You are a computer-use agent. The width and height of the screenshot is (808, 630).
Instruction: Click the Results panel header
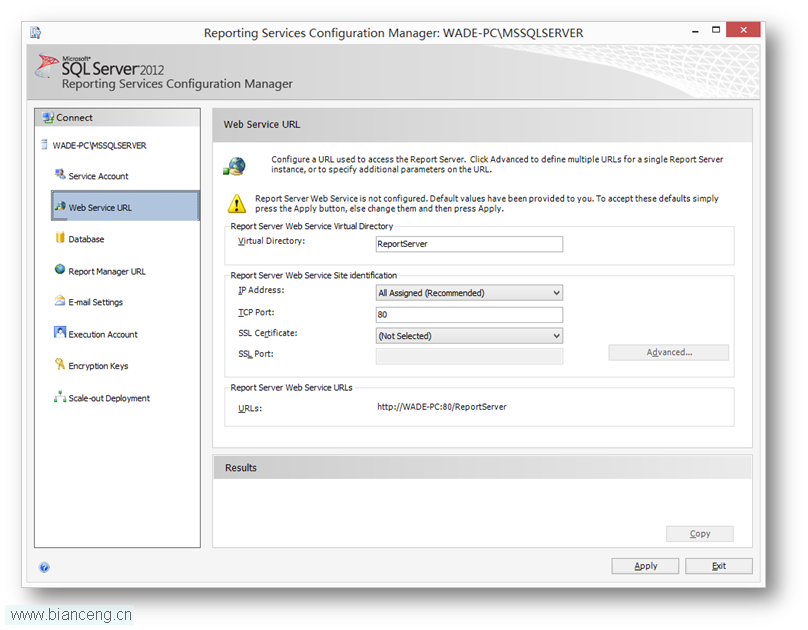click(482, 468)
